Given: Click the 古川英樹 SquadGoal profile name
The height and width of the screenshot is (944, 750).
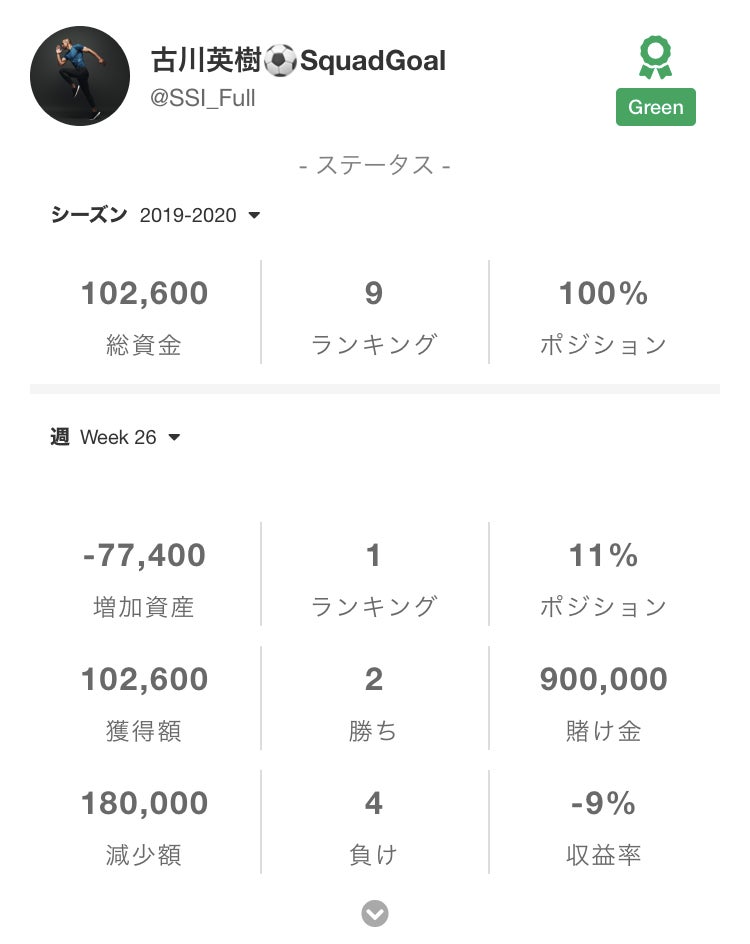Looking at the screenshot, I should [x=298, y=61].
